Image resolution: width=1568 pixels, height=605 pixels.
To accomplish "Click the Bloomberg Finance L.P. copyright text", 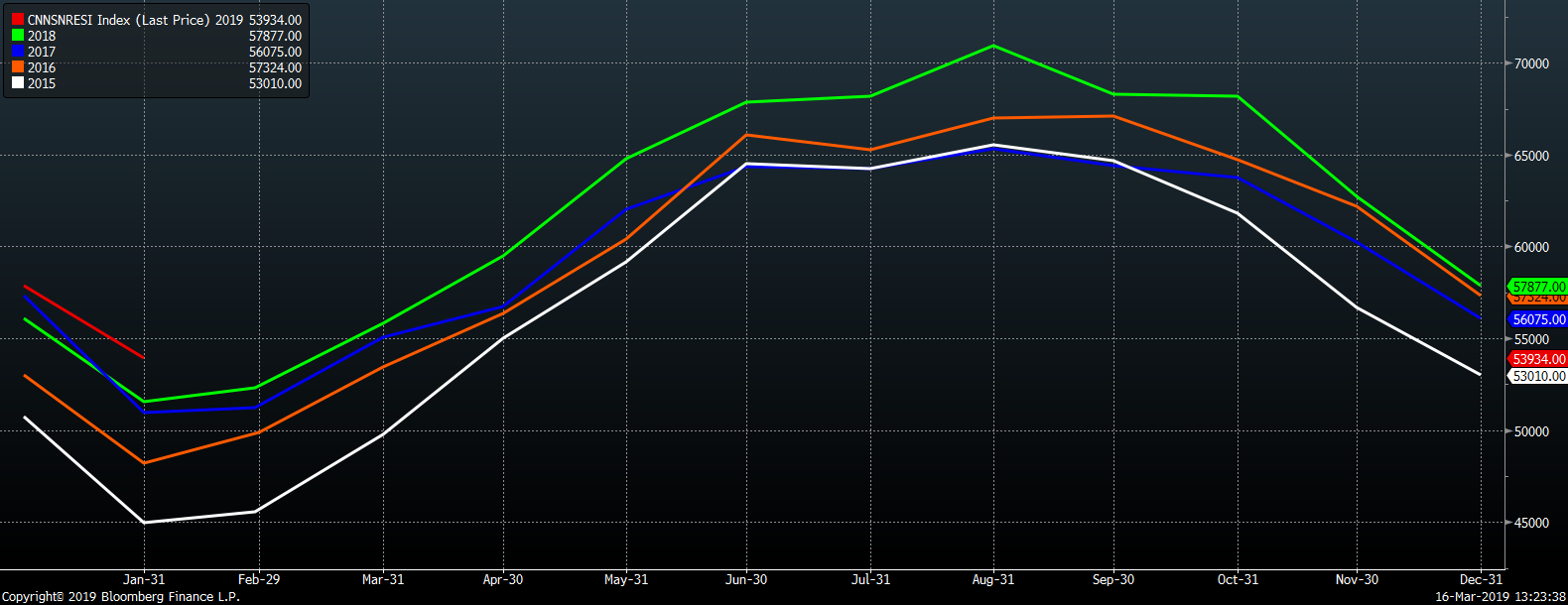I will click(120, 596).
